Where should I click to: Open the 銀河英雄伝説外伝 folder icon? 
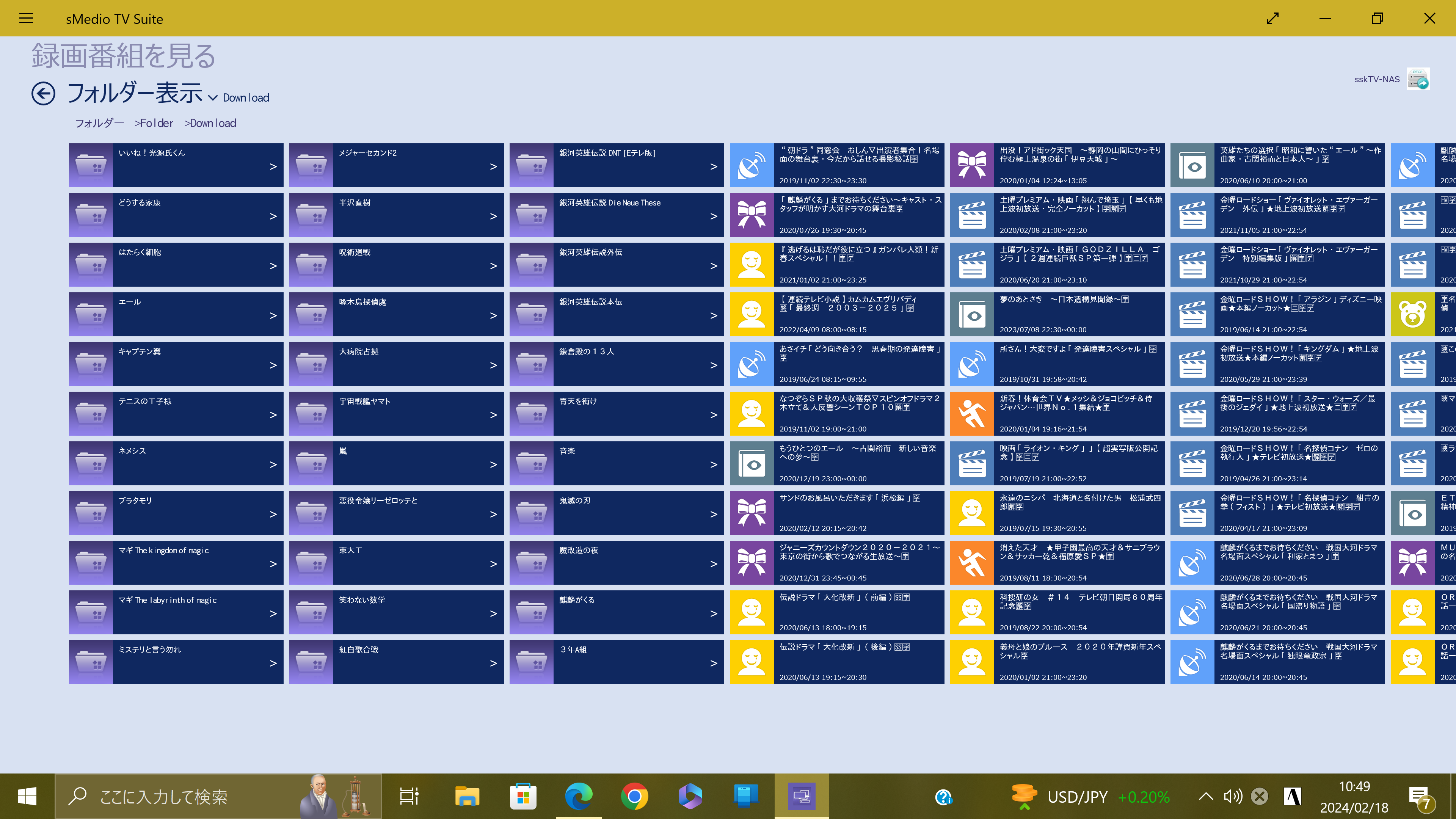[x=532, y=265]
